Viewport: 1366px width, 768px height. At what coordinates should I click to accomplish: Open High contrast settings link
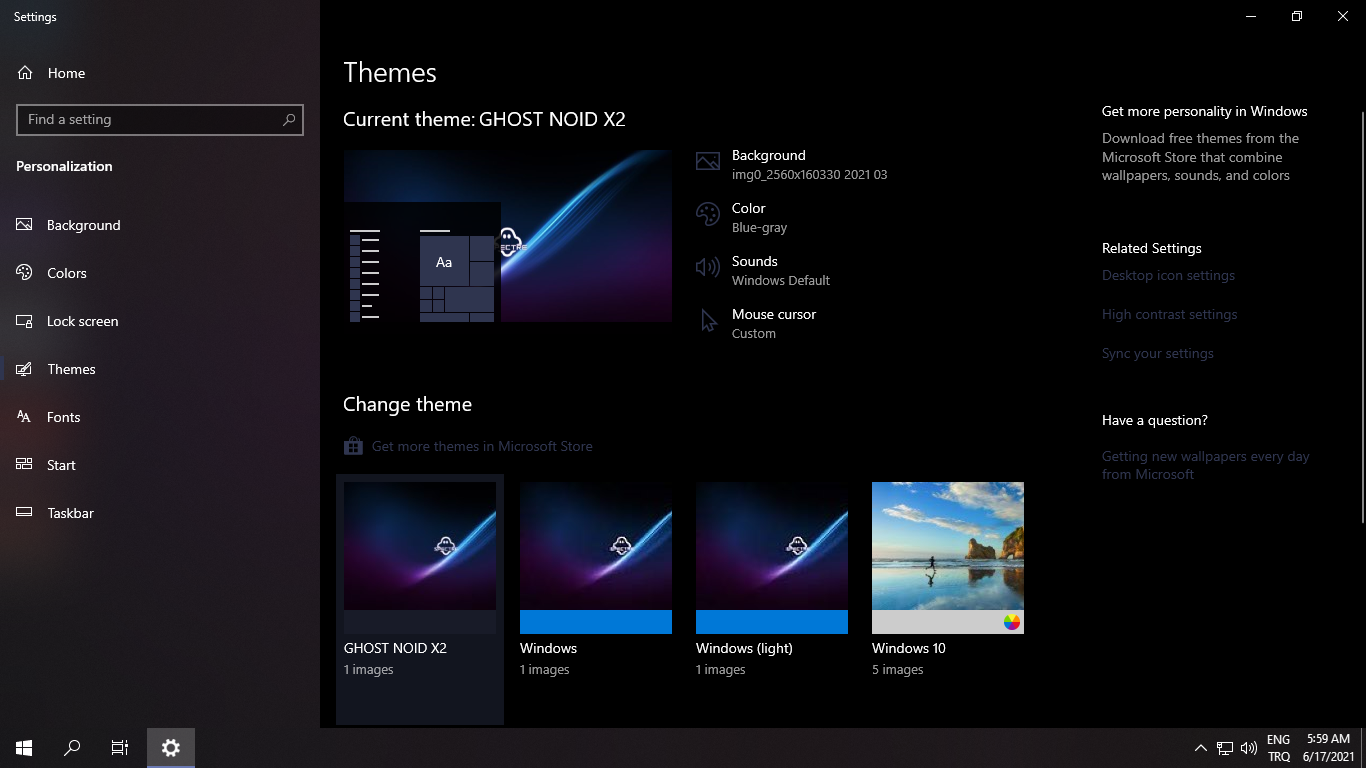click(x=1169, y=314)
